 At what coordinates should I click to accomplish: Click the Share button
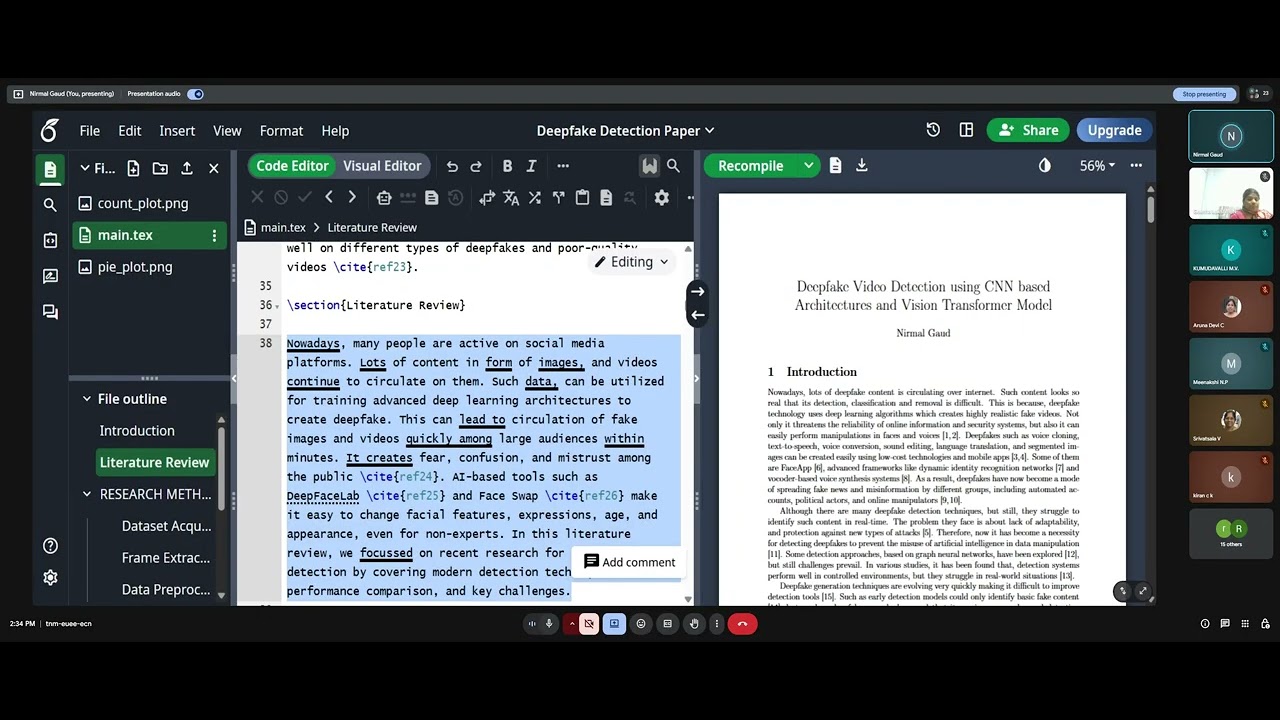click(1027, 130)
